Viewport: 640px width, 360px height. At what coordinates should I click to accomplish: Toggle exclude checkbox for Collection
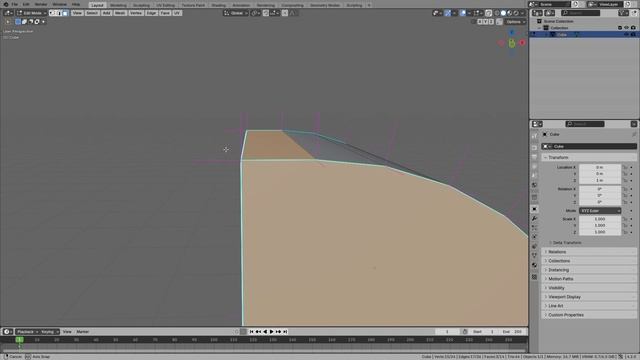click(x=620, y=28)
